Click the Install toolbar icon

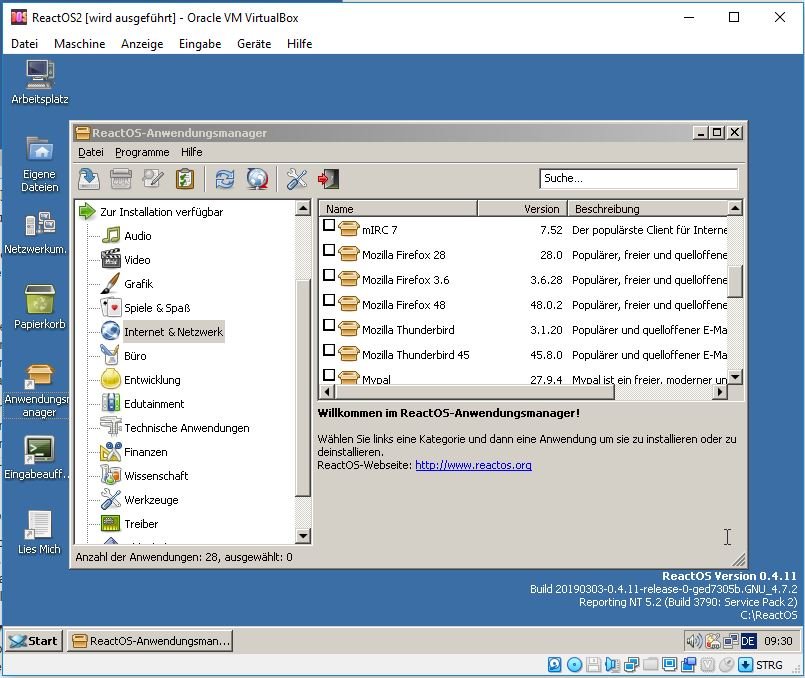click(x=89, y=179)
